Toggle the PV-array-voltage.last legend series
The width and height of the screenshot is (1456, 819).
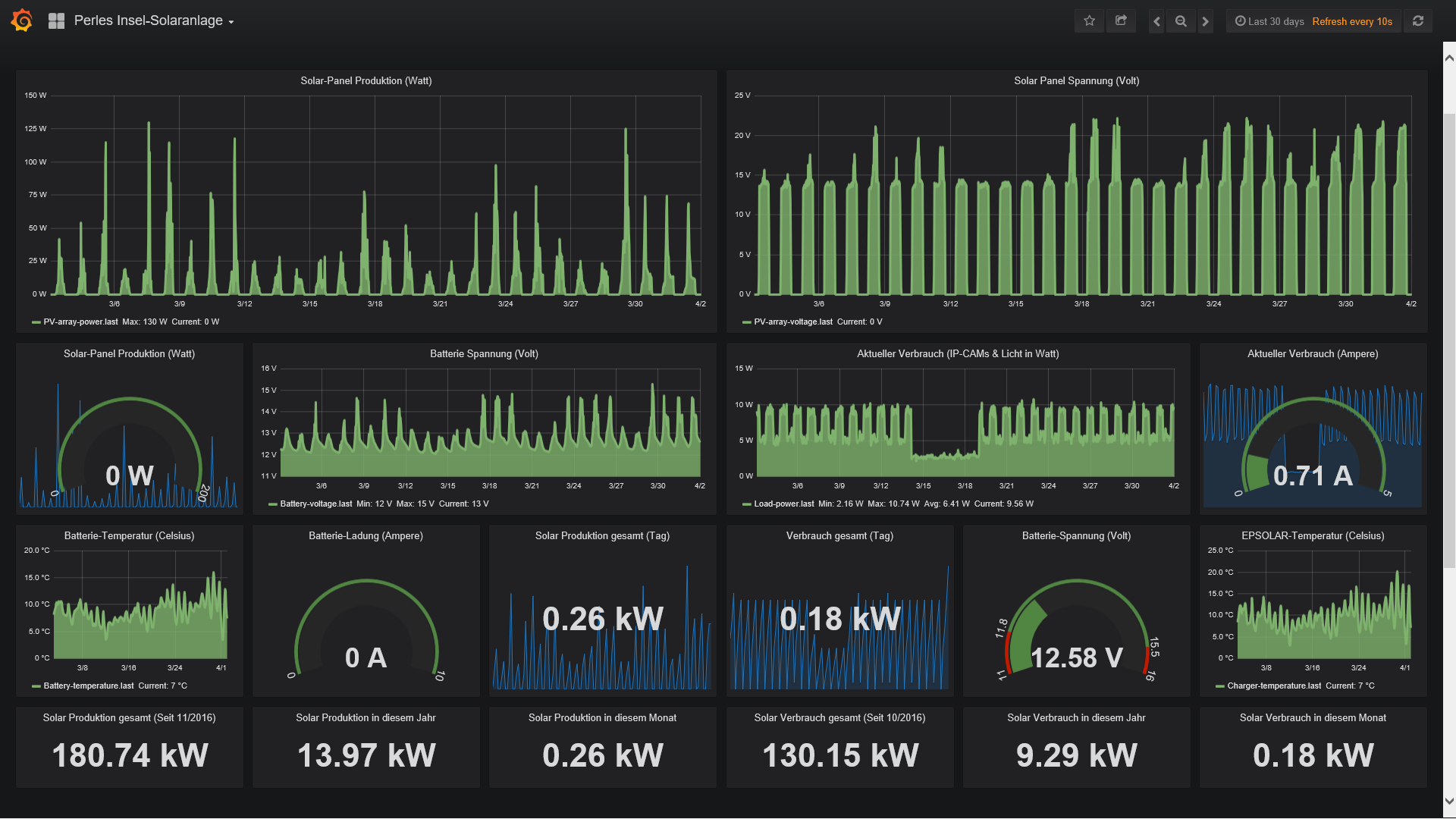point(793,322)
